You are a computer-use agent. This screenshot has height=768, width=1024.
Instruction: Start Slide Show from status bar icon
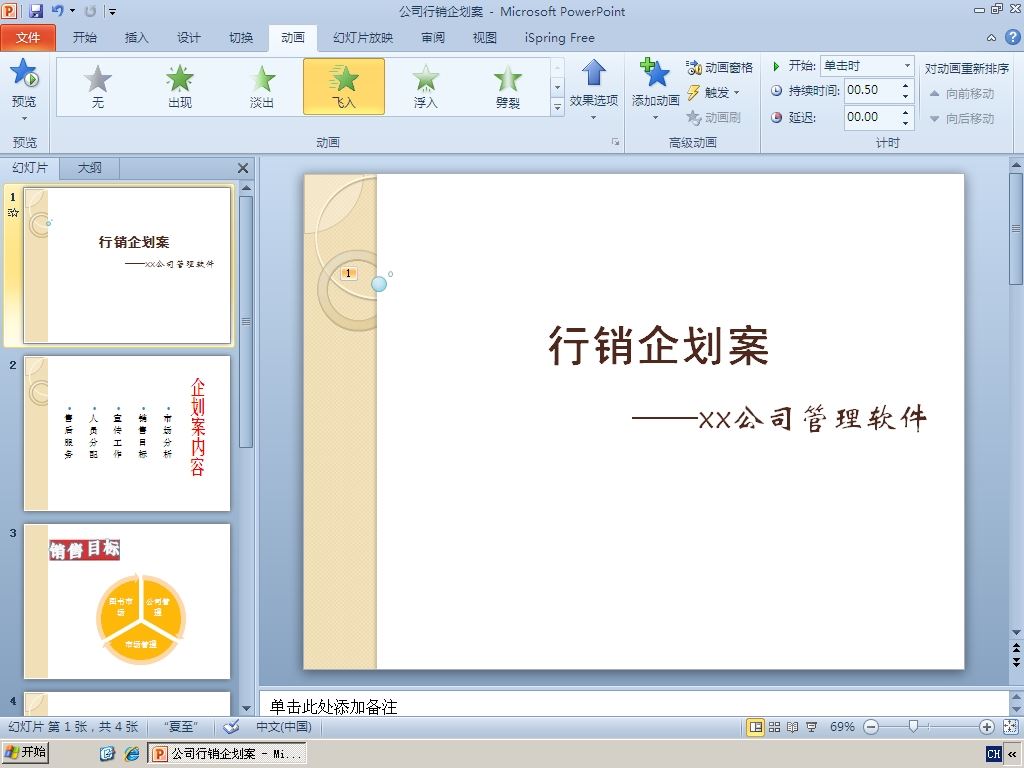click(x=811, y=727)
